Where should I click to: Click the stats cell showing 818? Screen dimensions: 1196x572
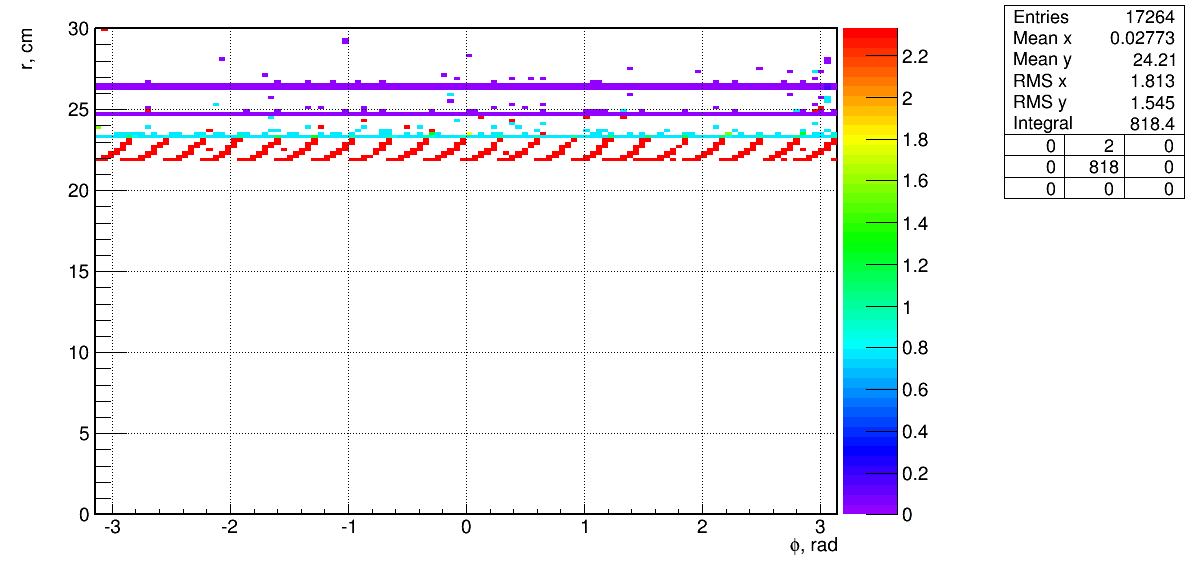tap(1104, 168)
